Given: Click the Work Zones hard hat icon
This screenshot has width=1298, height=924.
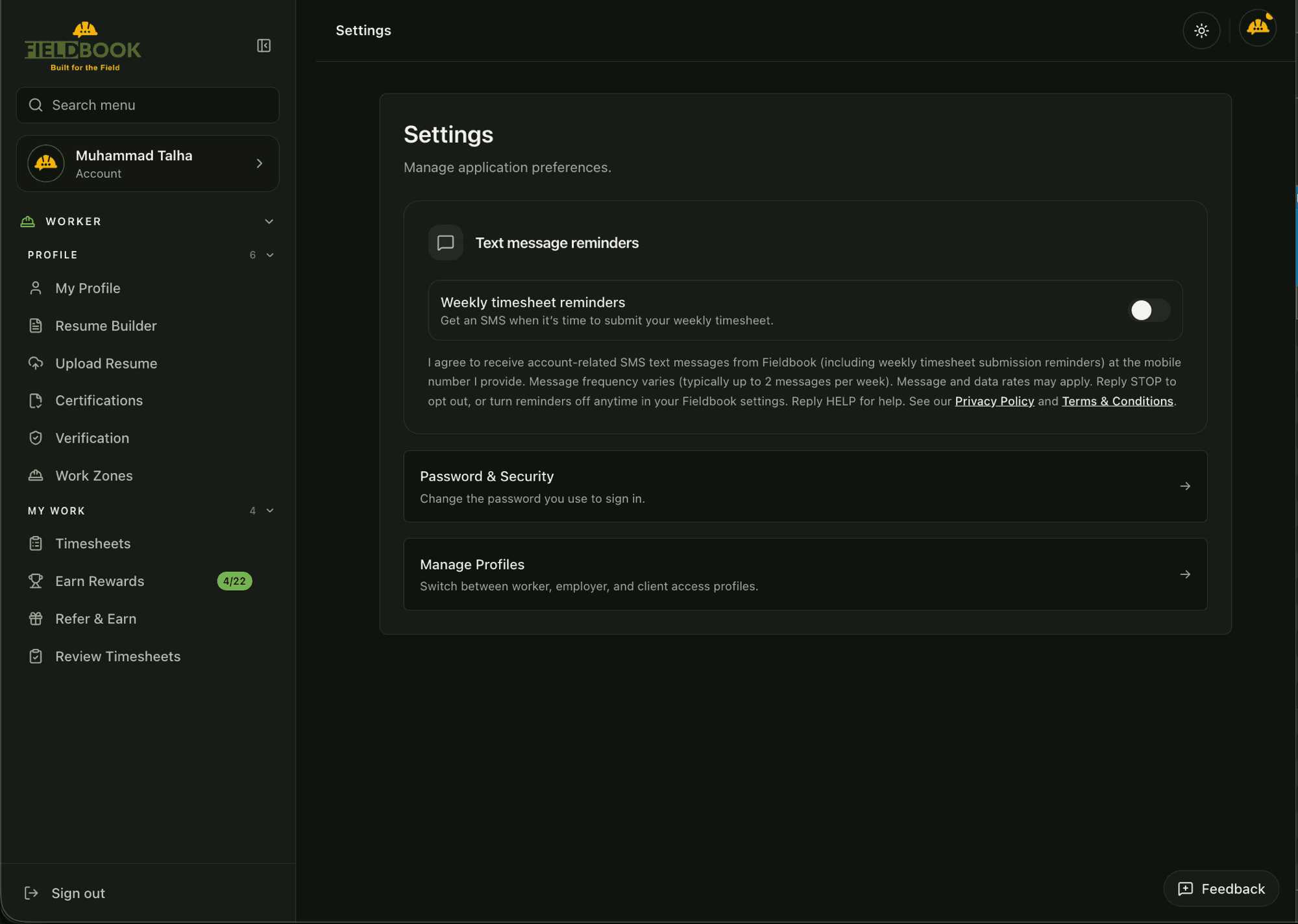Looking at the screenshot, I should point(36,476).
